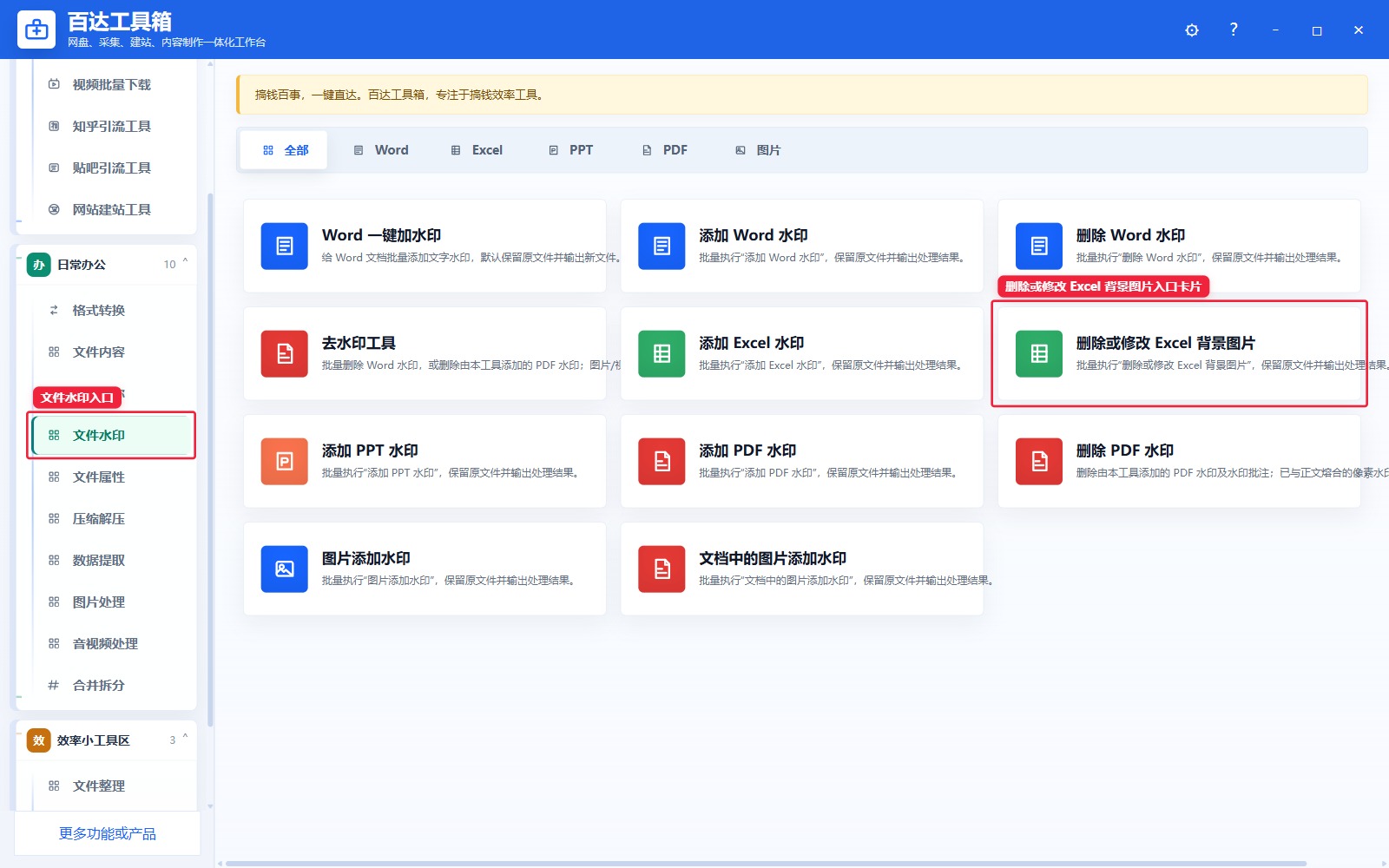Open the 删除或修改 Excel 背景图片 card title
This screenshot has height=868, width=1389.
click(x=1166, y=343)
